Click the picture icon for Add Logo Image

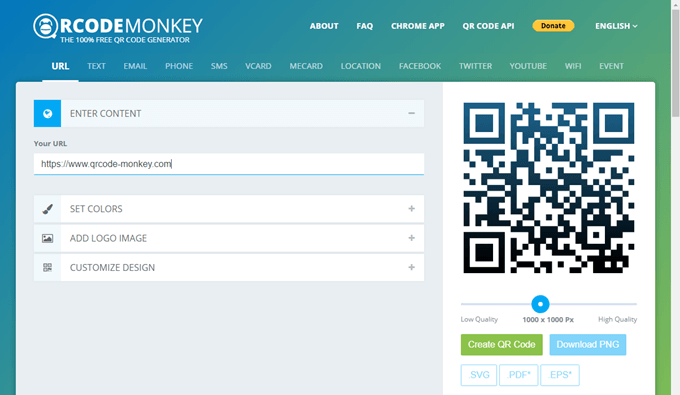coord(48,238)
